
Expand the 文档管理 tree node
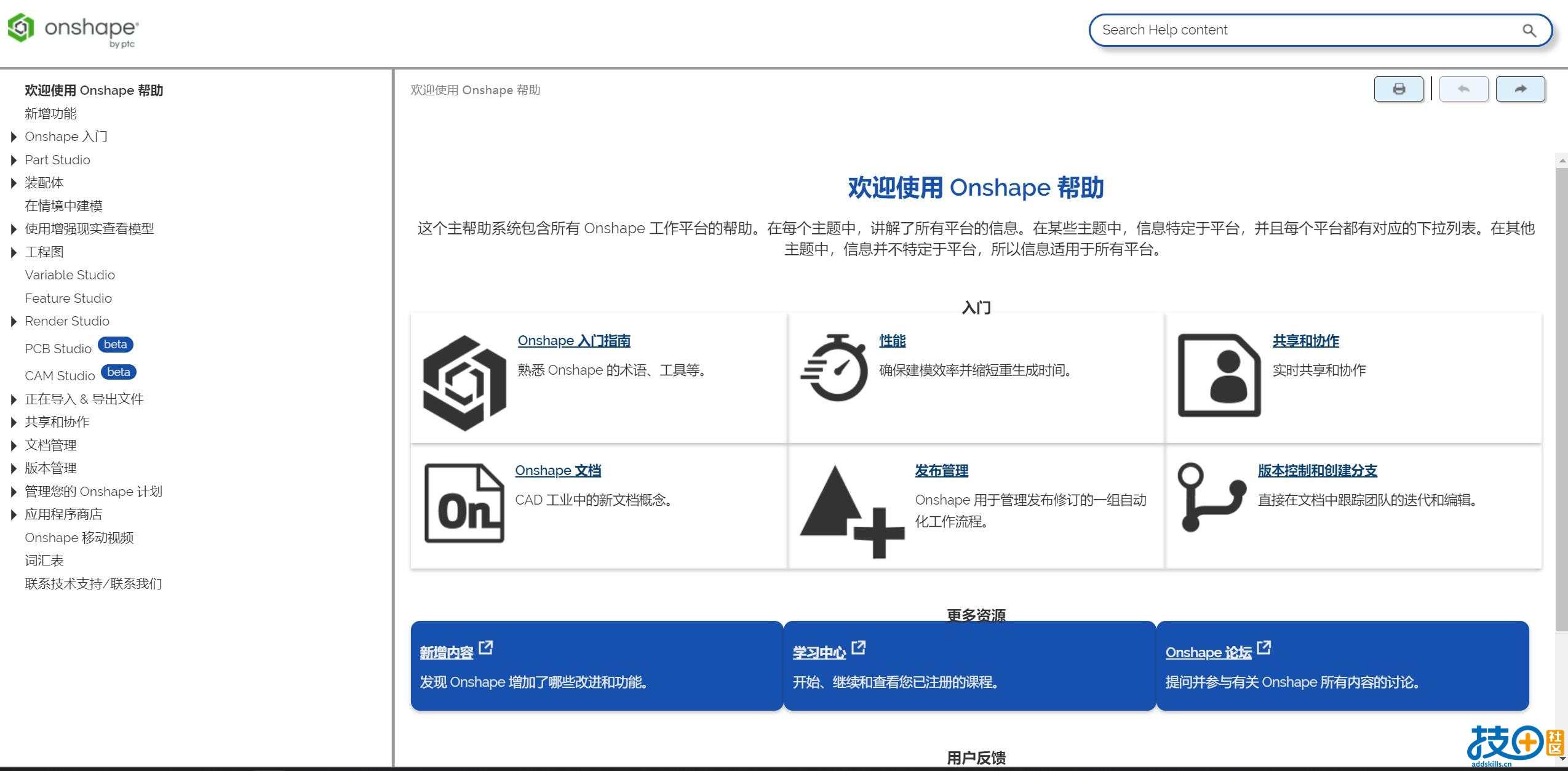14,445
